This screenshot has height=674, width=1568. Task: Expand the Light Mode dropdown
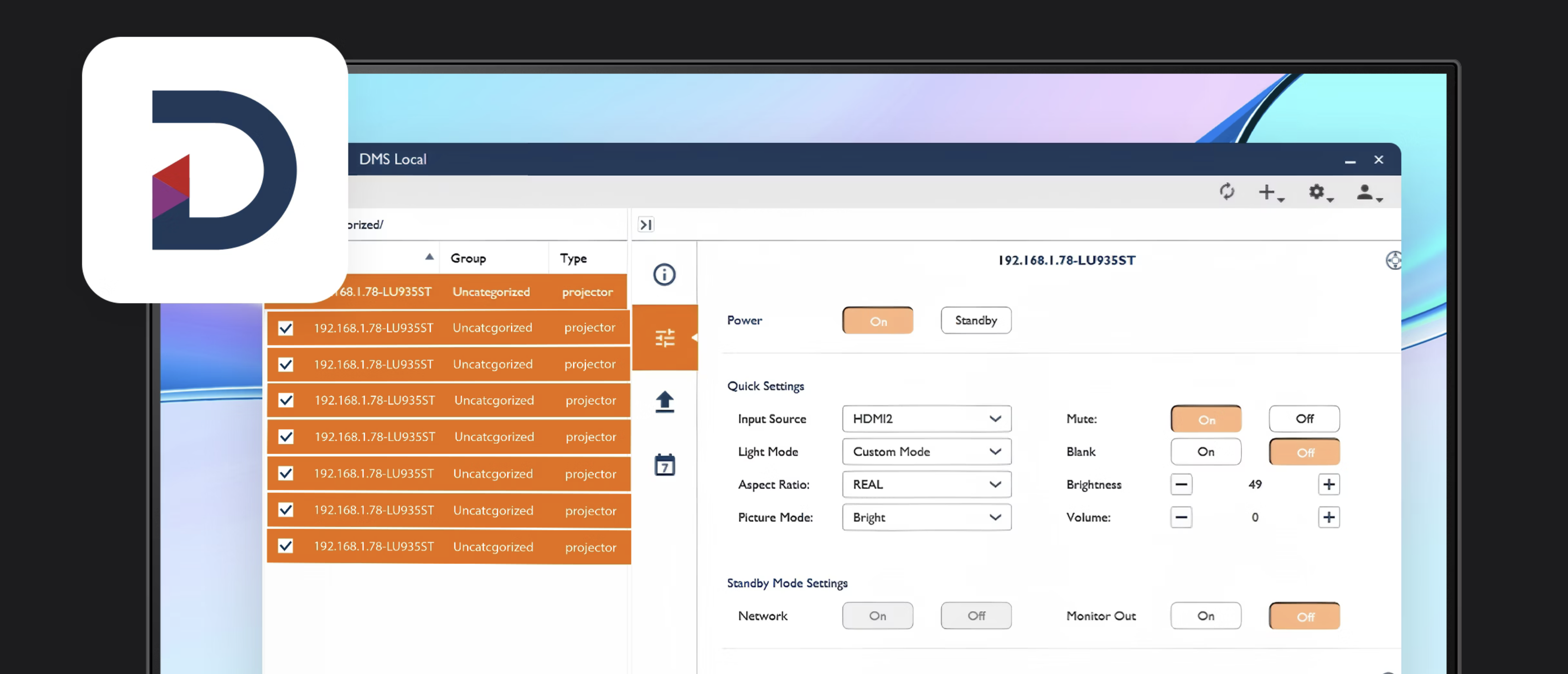[926, 452]
